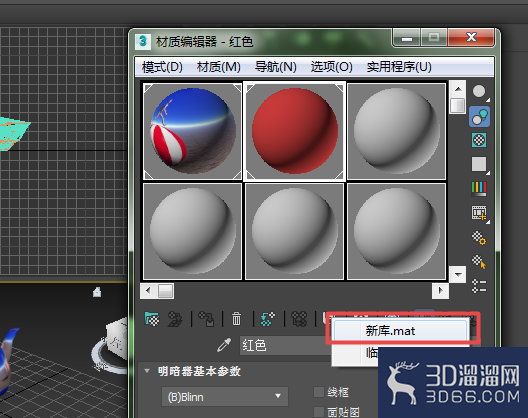Open the 模式(D) menu

[162, 67]
